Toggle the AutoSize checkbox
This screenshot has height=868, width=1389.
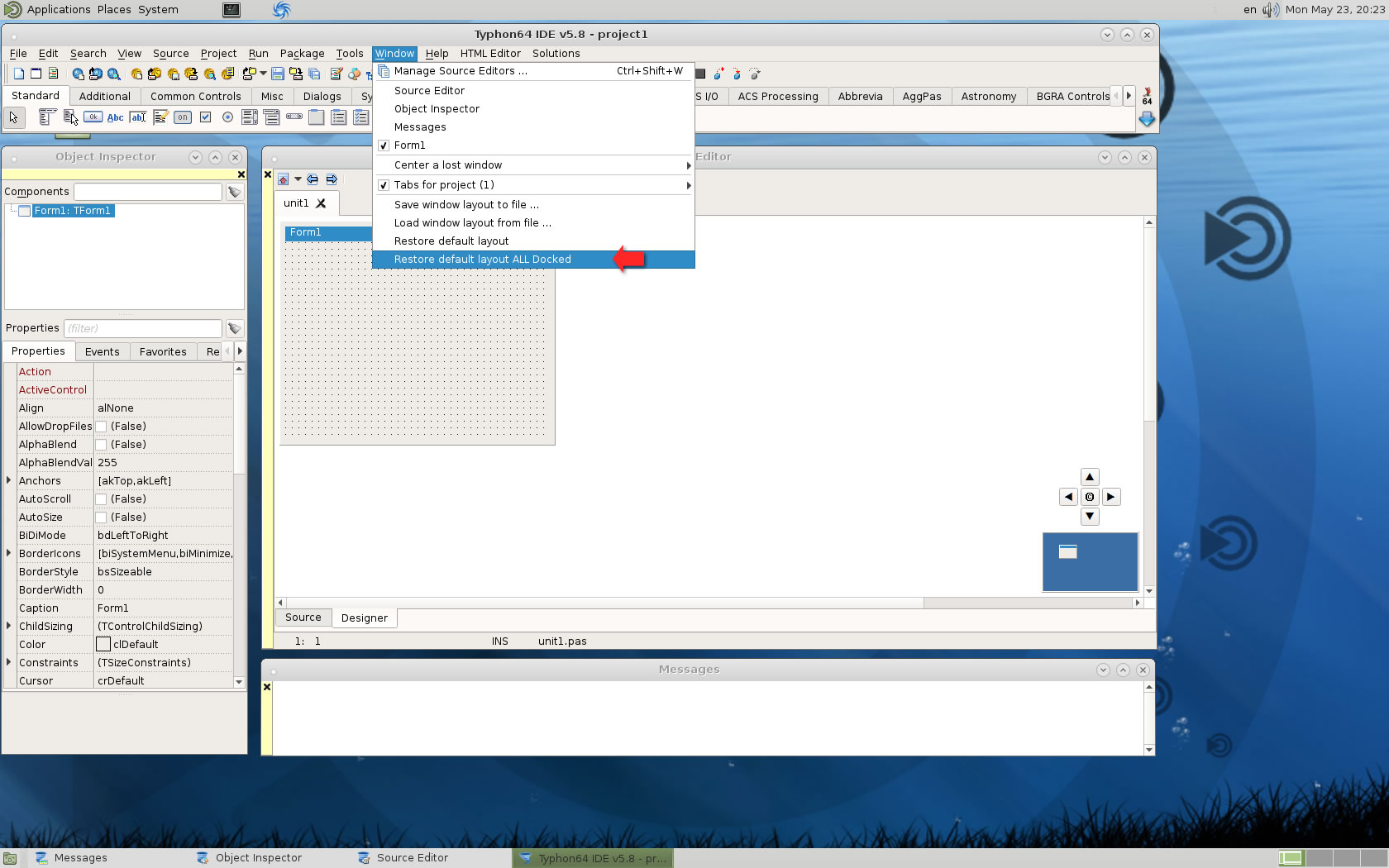tap(101, 517)
